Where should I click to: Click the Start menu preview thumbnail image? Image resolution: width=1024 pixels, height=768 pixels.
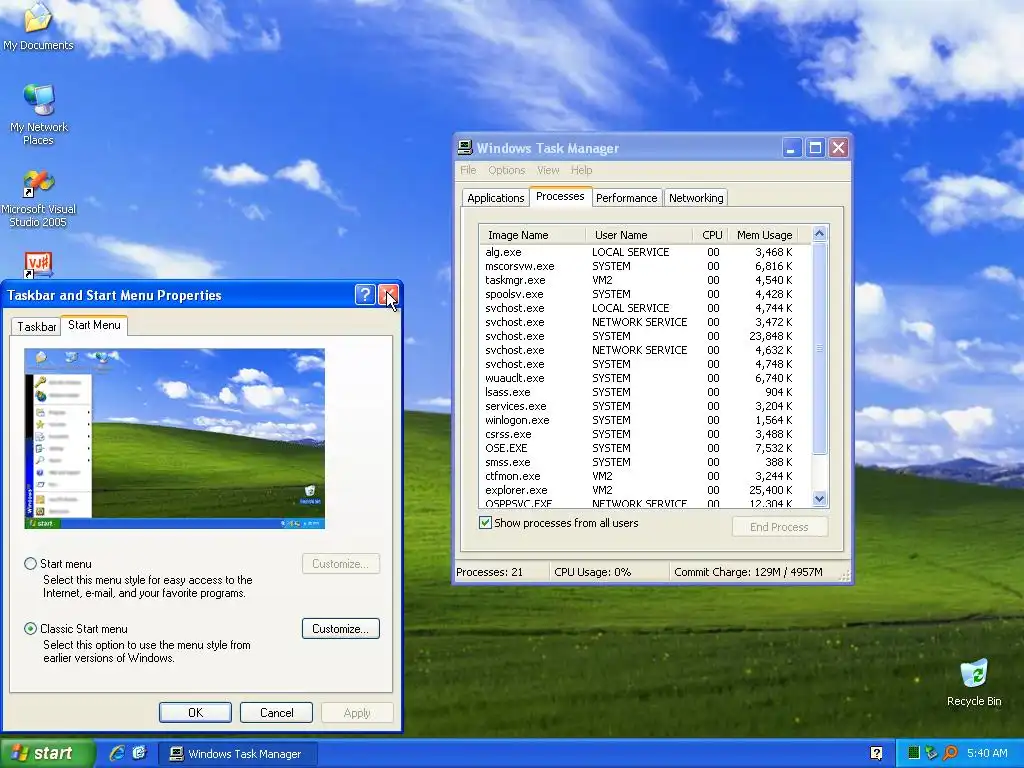[x=174, y=438]
